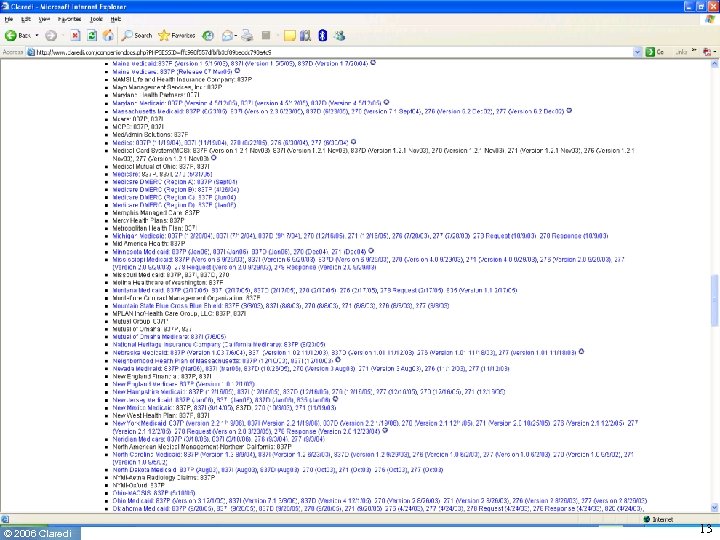720x540 pixels.
Task: Open the North Dakota Medicaid link
Action: (278, 470)
